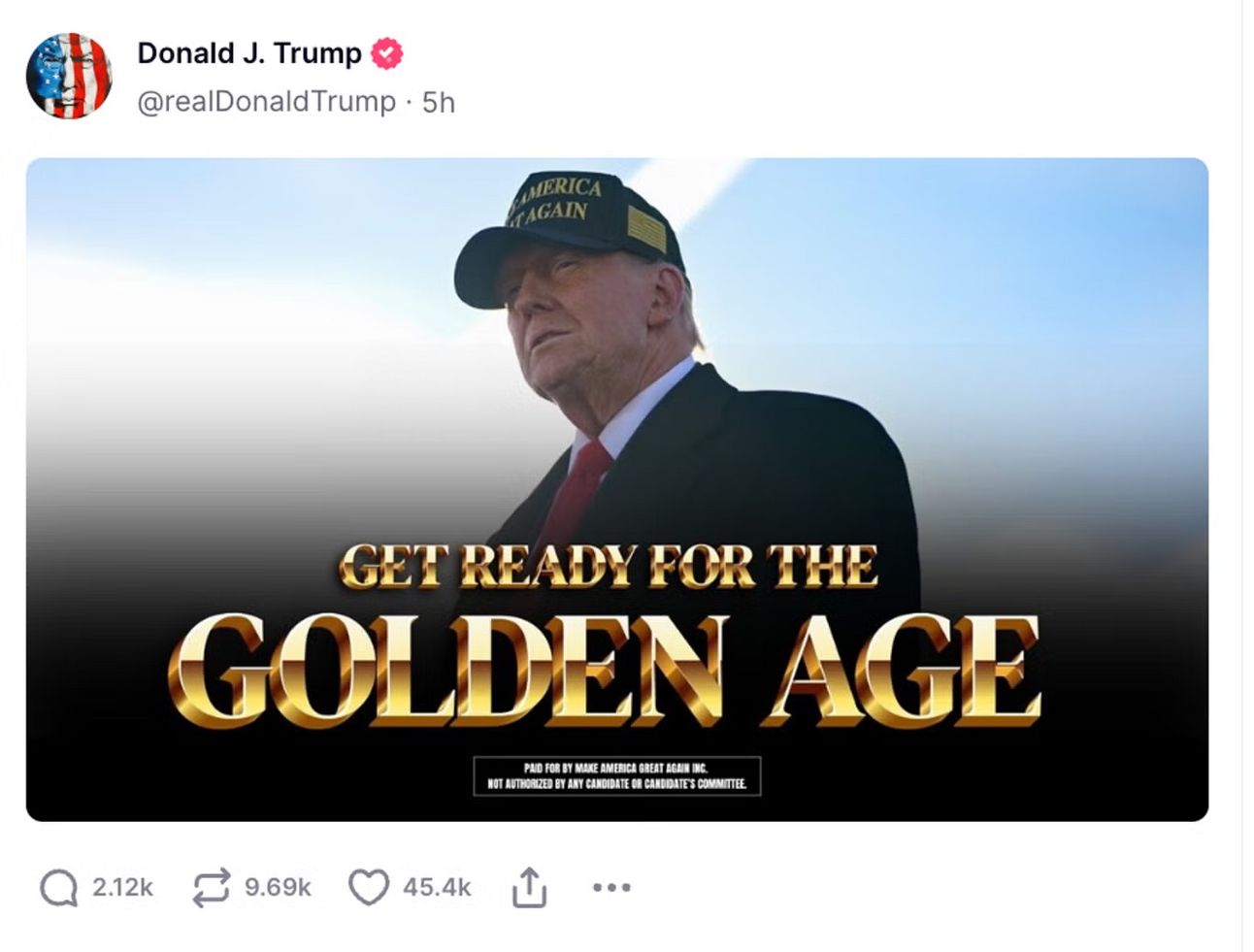1254x952 pixels.
Task: Like the post with the heart icon
Action: pos(368,887)
